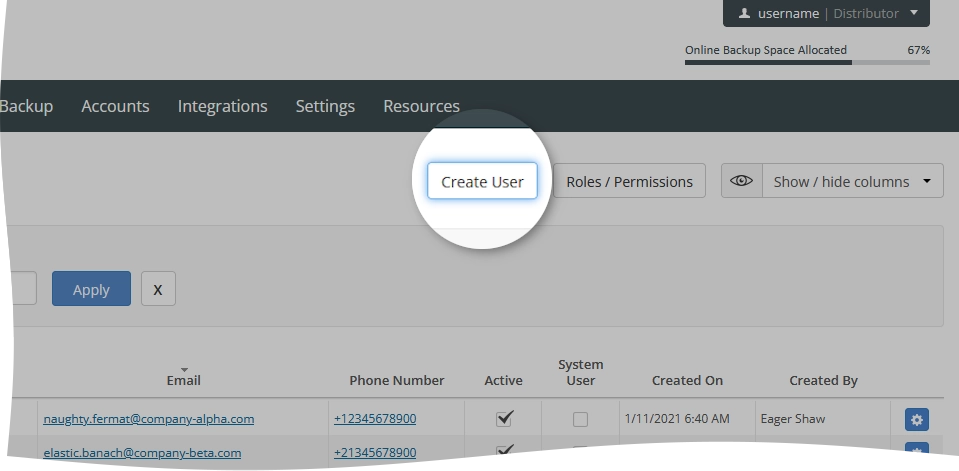Click the user profile icon beside username
Viewport: 959px width, 471px height.
click(744, 13)
